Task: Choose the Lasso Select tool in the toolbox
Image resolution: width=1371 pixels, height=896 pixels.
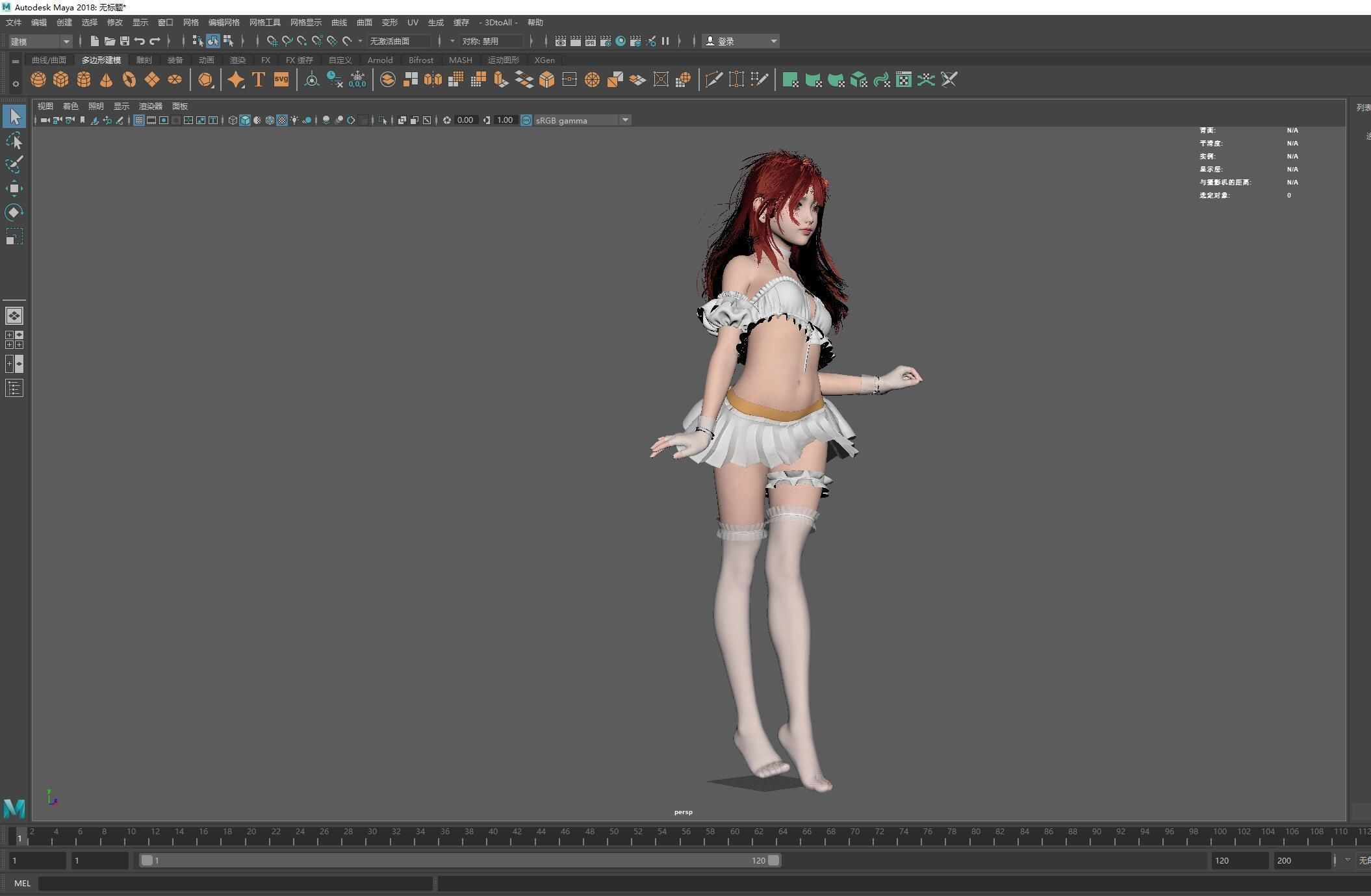Action: tap(14, 141)
